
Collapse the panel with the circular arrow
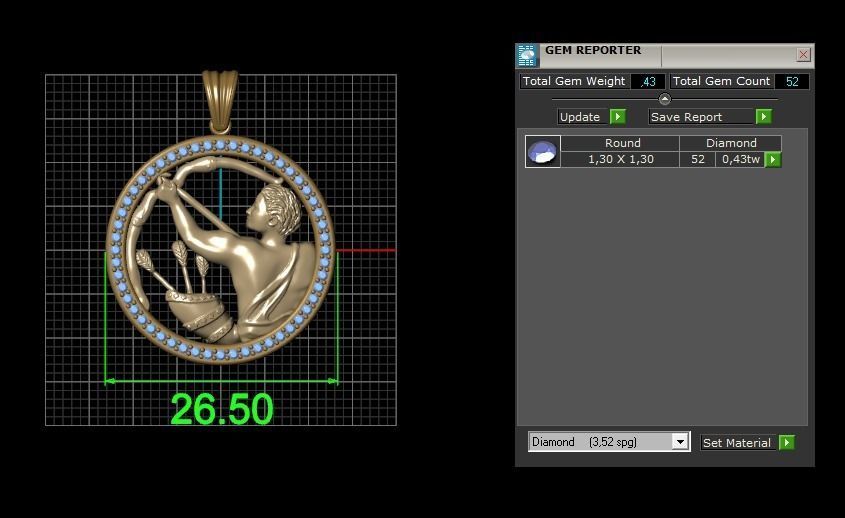[664, 99]
